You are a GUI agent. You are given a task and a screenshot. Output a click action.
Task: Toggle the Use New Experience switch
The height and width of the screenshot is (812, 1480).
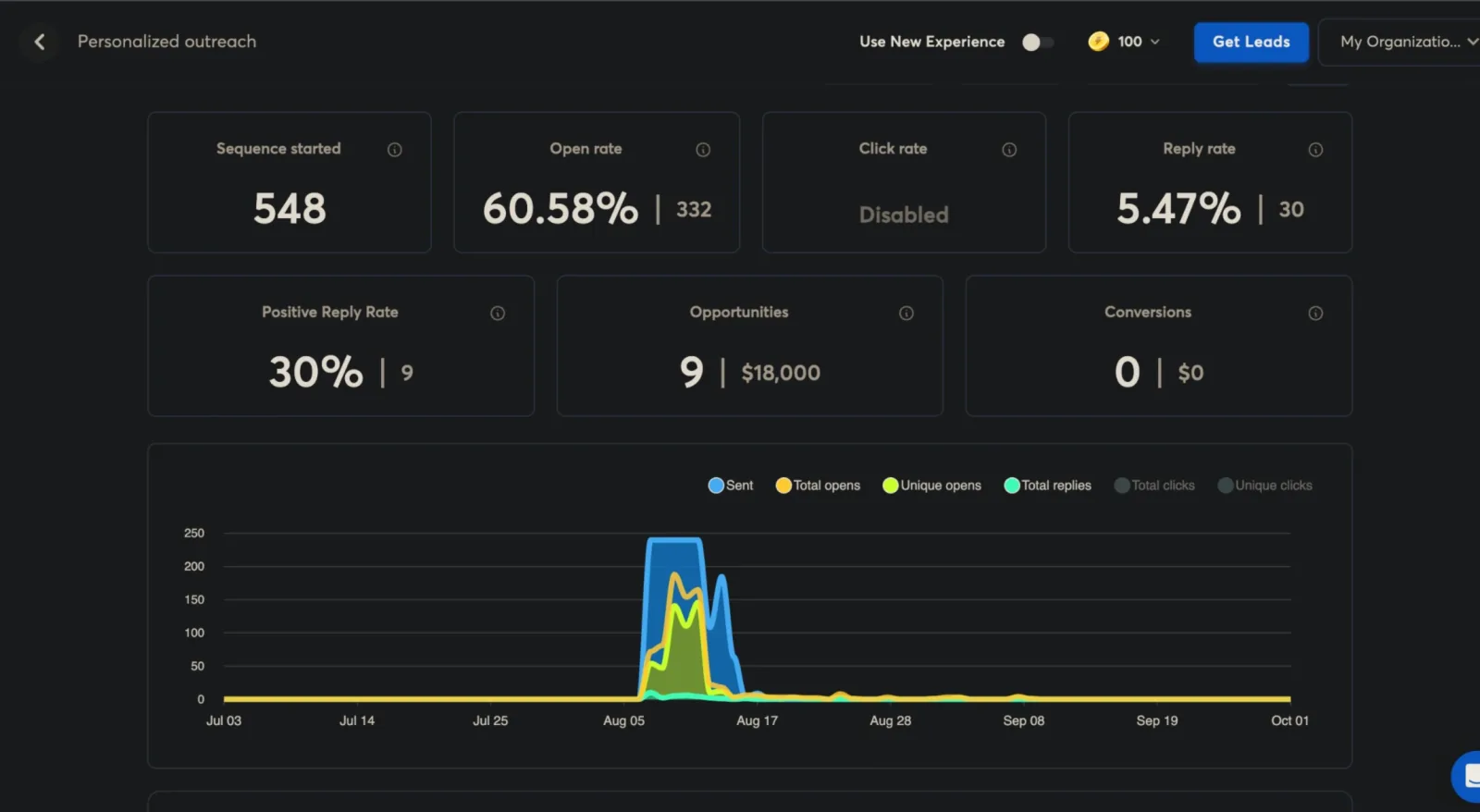coord(1037,43)
